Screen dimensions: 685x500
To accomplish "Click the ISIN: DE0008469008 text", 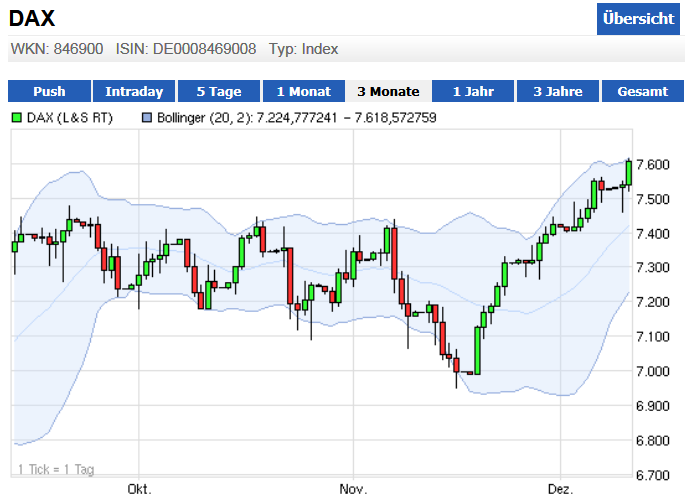I will click(186, 49).
